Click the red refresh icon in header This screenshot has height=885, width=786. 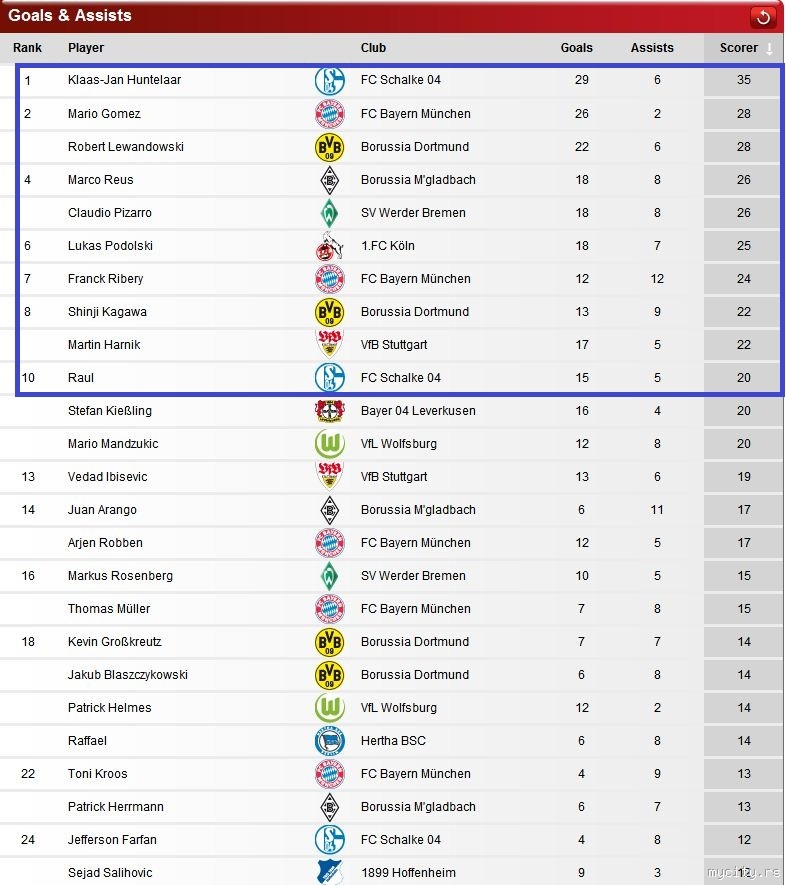[763, 17]
